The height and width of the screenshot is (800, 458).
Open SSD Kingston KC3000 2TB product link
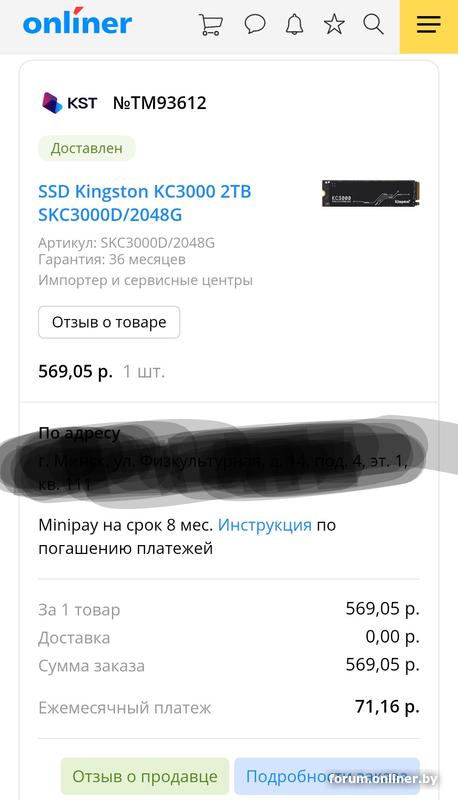tap(145, 203)
